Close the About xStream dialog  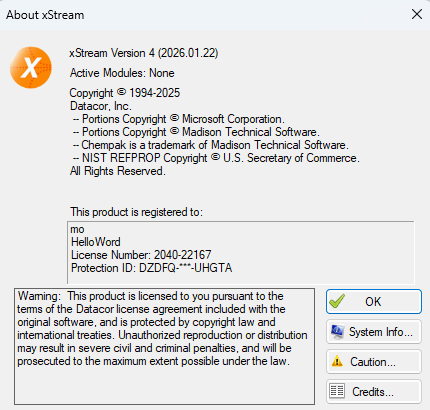pyautogui.click(x=417, y=14)
